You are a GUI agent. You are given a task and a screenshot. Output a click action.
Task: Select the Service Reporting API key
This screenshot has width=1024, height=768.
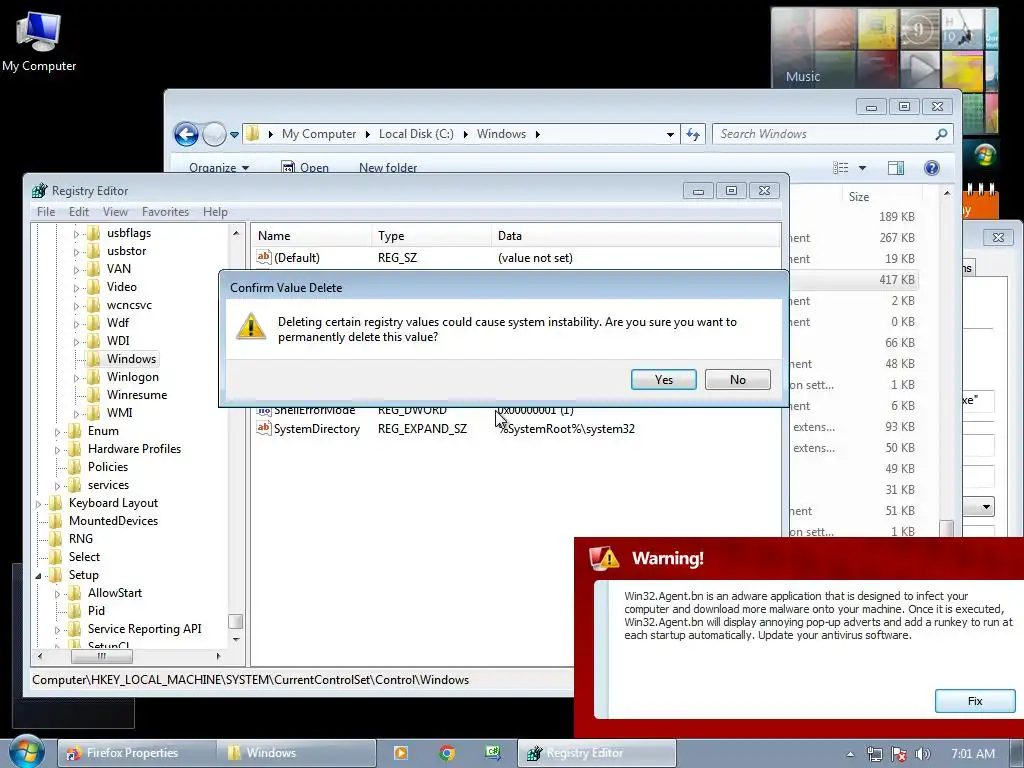tap(144, 628)
